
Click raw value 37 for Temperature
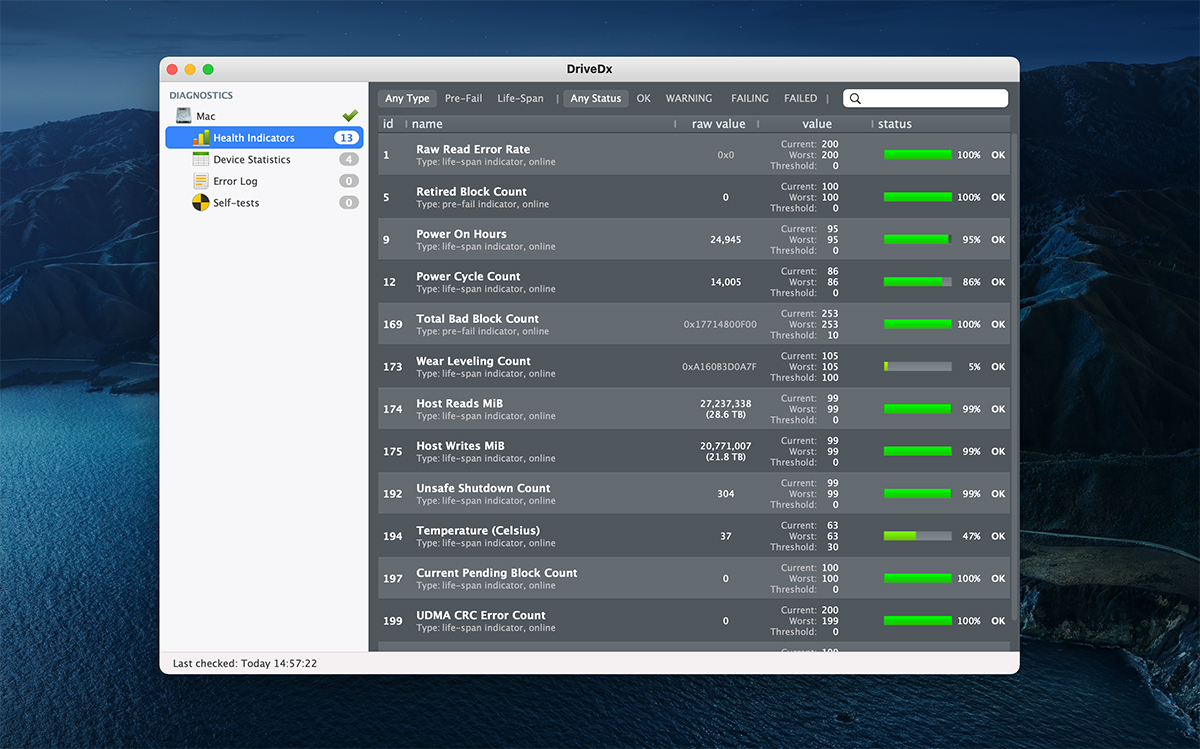coord(726,536)
